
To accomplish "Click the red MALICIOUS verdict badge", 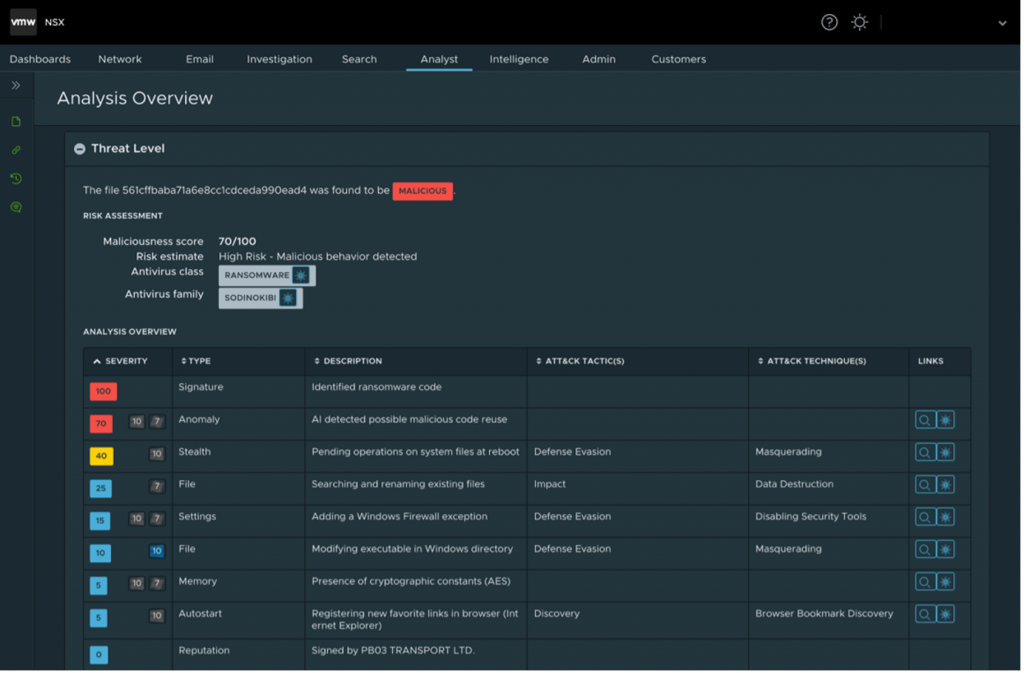I will (x=422, y=191).
